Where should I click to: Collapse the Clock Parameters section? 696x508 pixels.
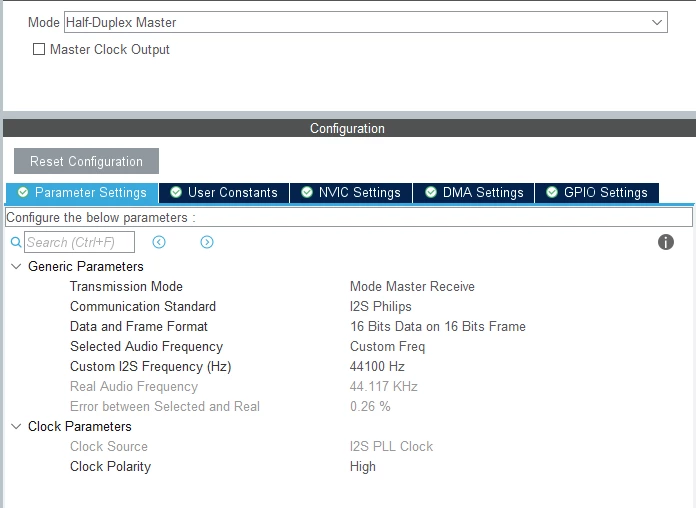coord(16,426)
